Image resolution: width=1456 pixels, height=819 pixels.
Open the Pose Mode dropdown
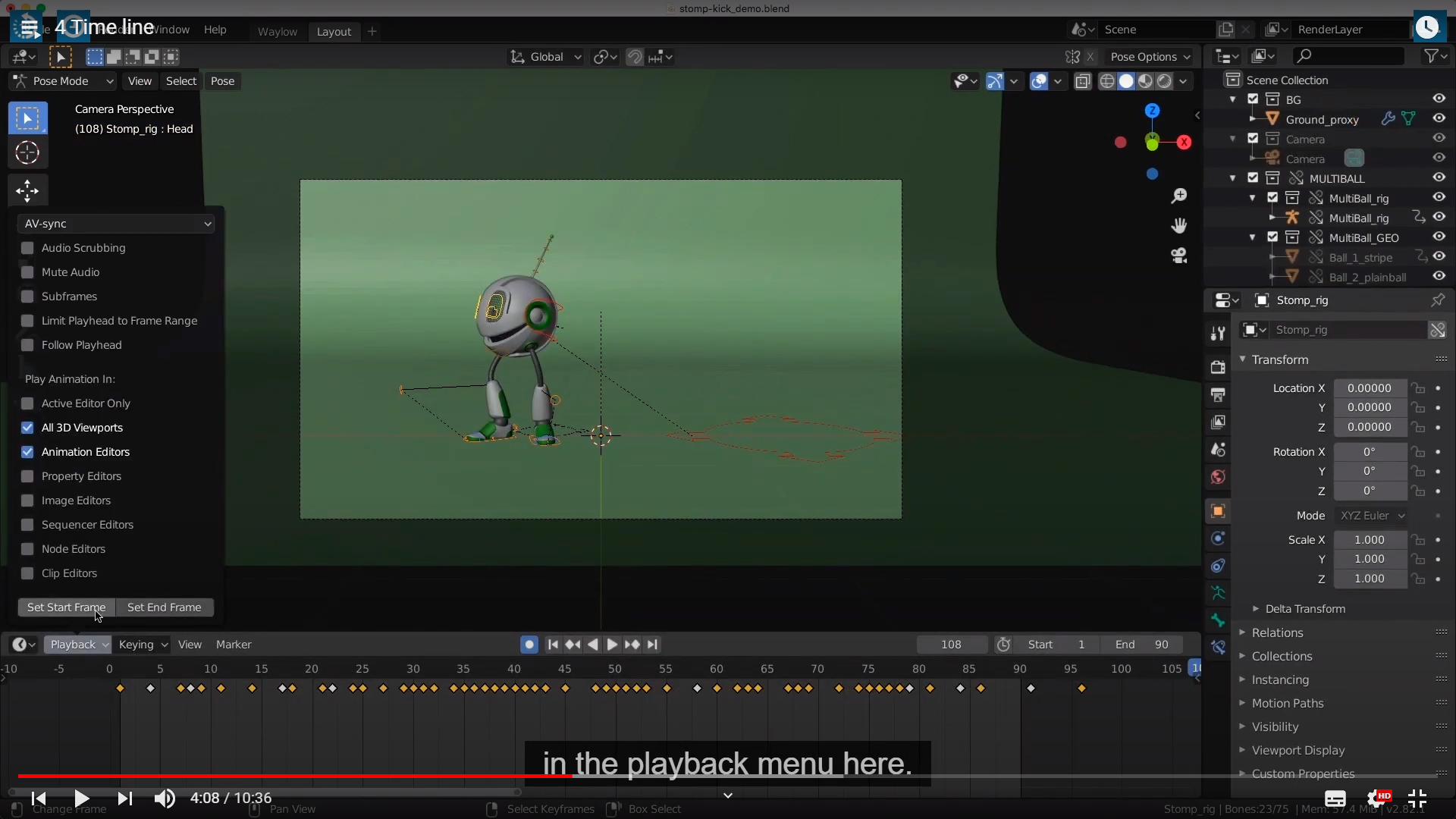click(64, 81)
